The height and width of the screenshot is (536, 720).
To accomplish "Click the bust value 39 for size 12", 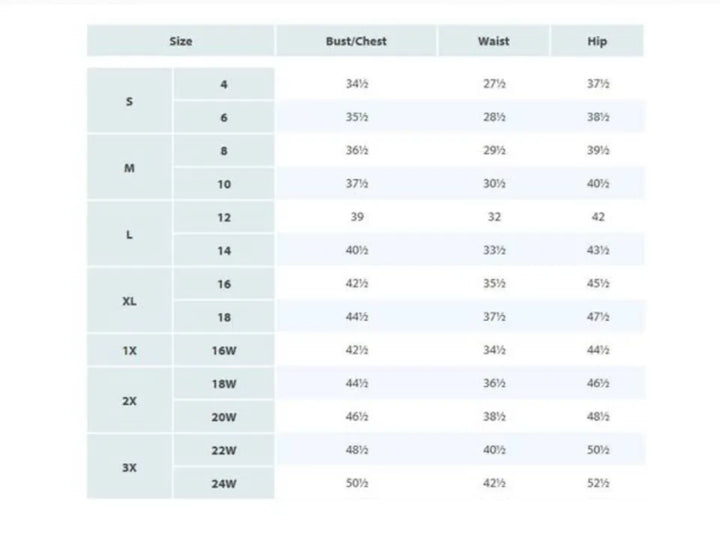I will click(356, 217).
